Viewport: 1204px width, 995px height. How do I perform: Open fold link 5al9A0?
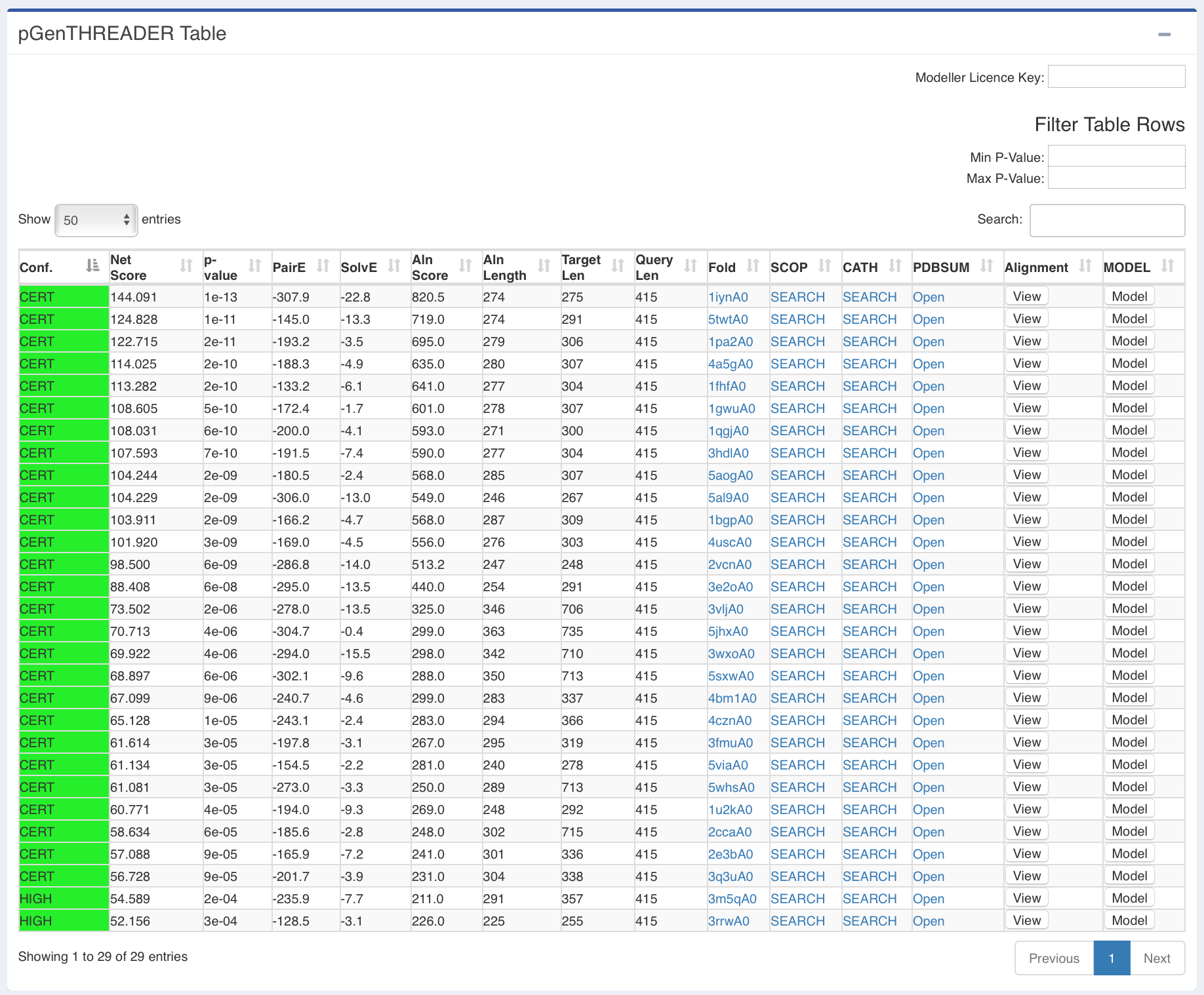[729, 497]
